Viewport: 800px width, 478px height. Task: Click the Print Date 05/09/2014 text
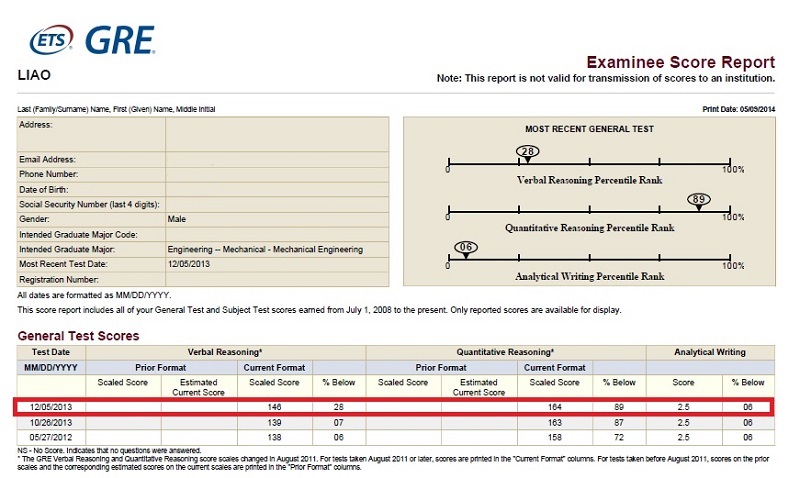tap(739, 109)
